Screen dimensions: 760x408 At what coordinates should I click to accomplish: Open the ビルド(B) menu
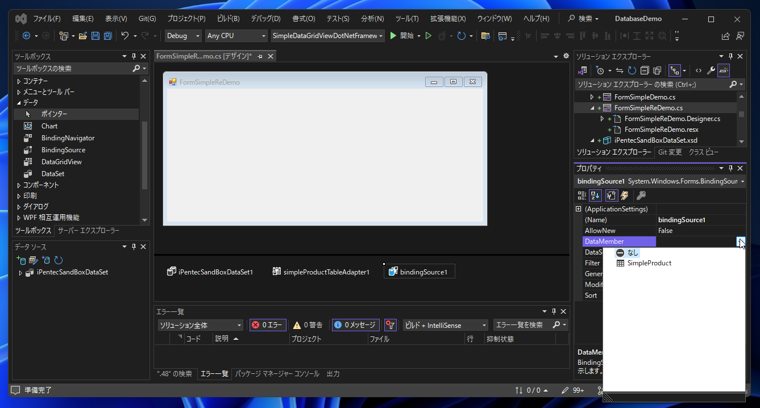click(x=228, y=19)
